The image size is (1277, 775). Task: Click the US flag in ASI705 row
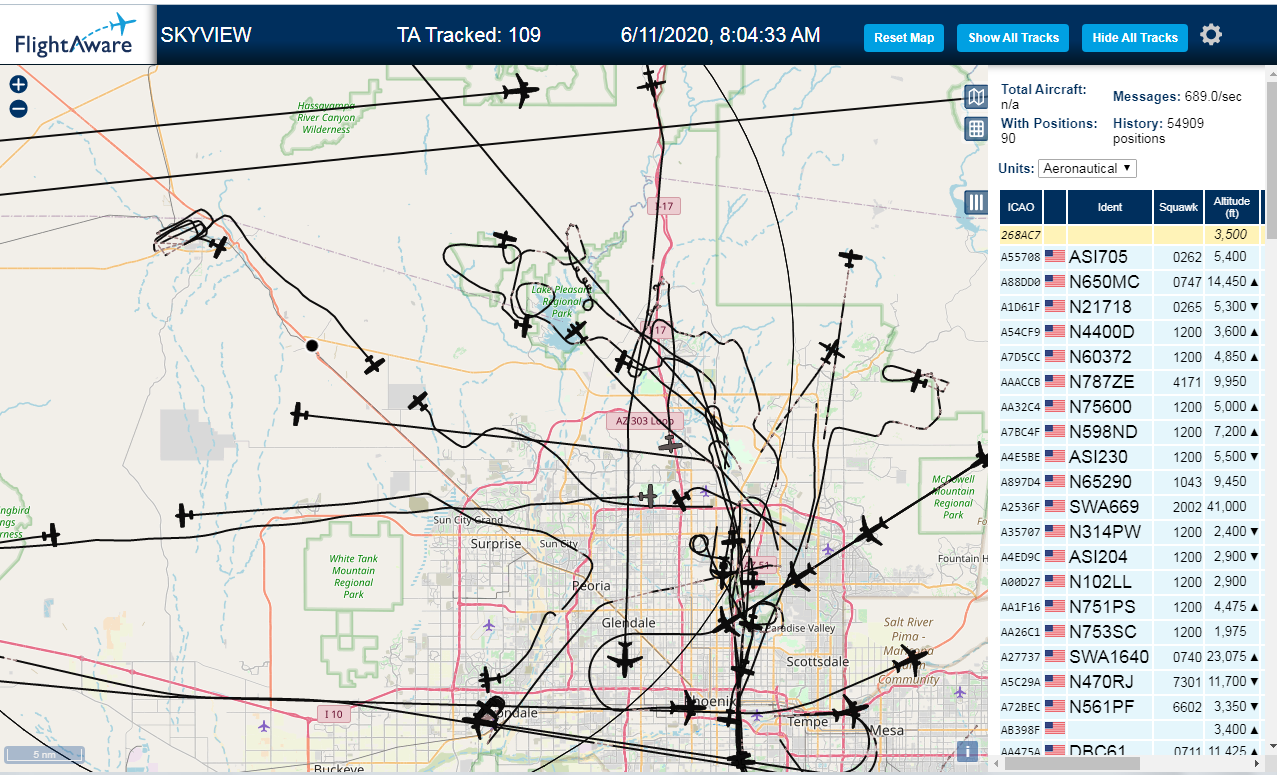point(1055,257)
